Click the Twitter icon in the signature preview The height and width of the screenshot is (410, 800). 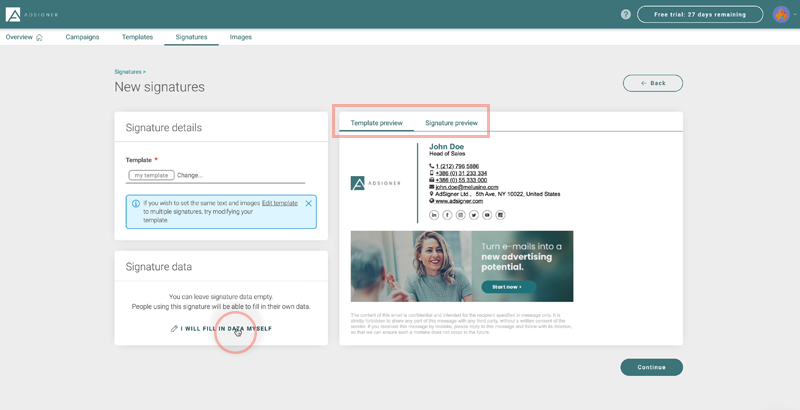(474, 215)
